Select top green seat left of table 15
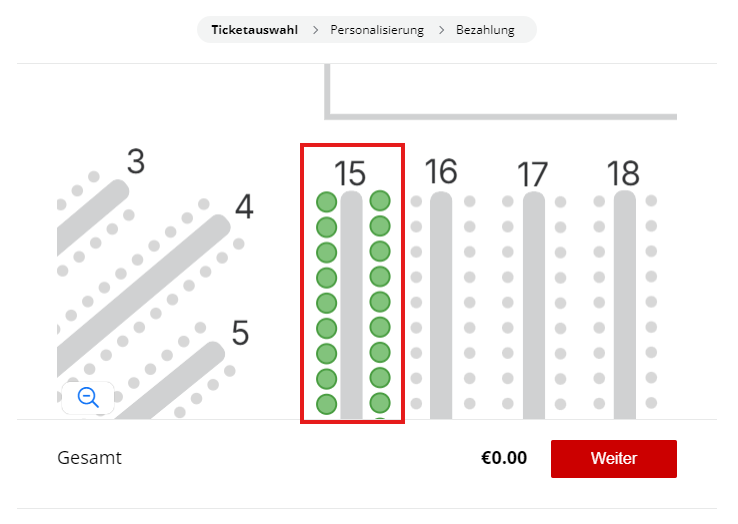This screenshot has width=738, height=524. coord(326,201)
